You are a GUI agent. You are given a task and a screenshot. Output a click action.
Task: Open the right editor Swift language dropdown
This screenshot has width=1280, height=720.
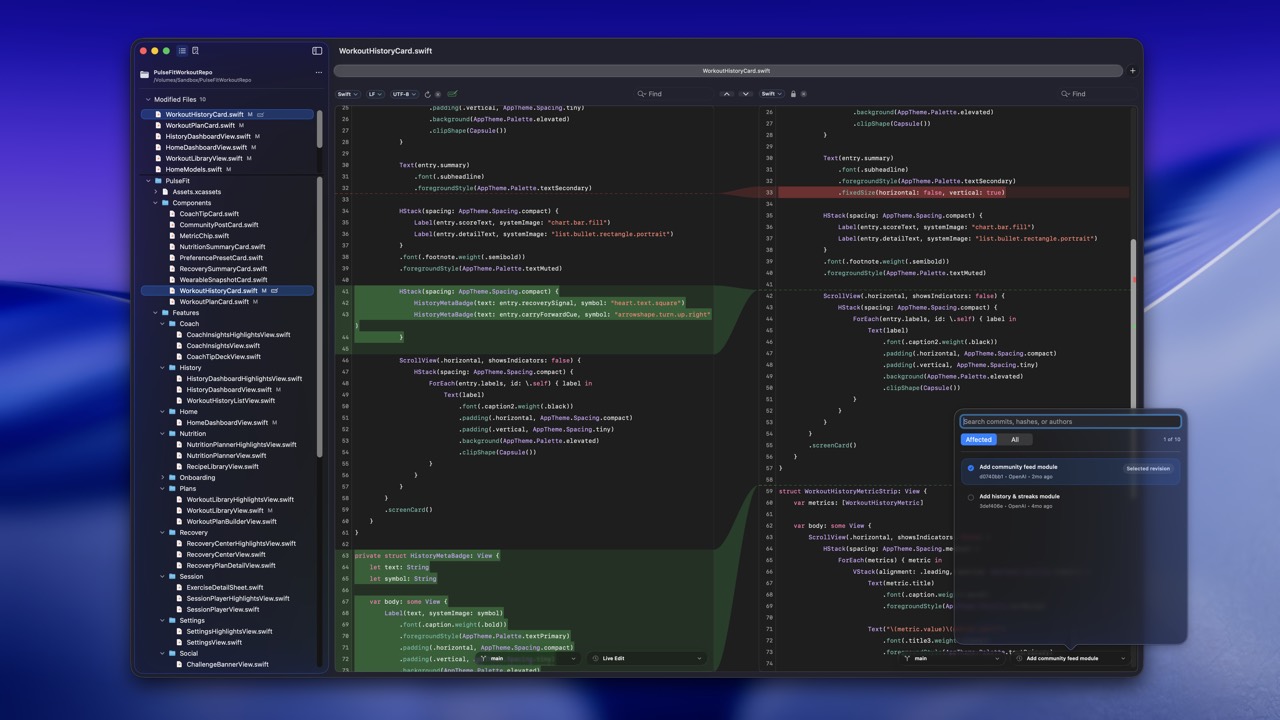point(771,94)
